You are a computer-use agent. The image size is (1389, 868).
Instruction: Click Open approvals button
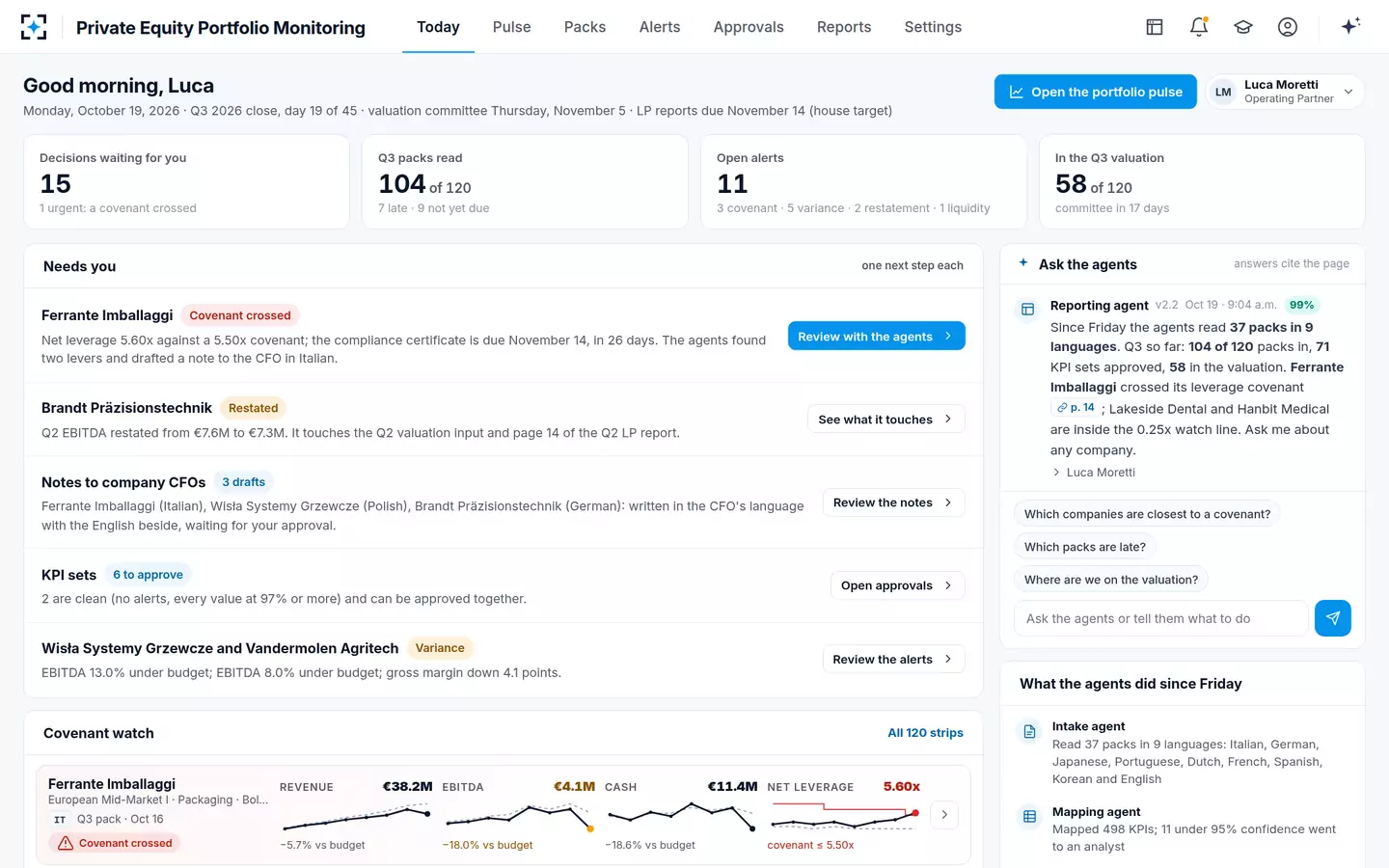tap(897, 585)
